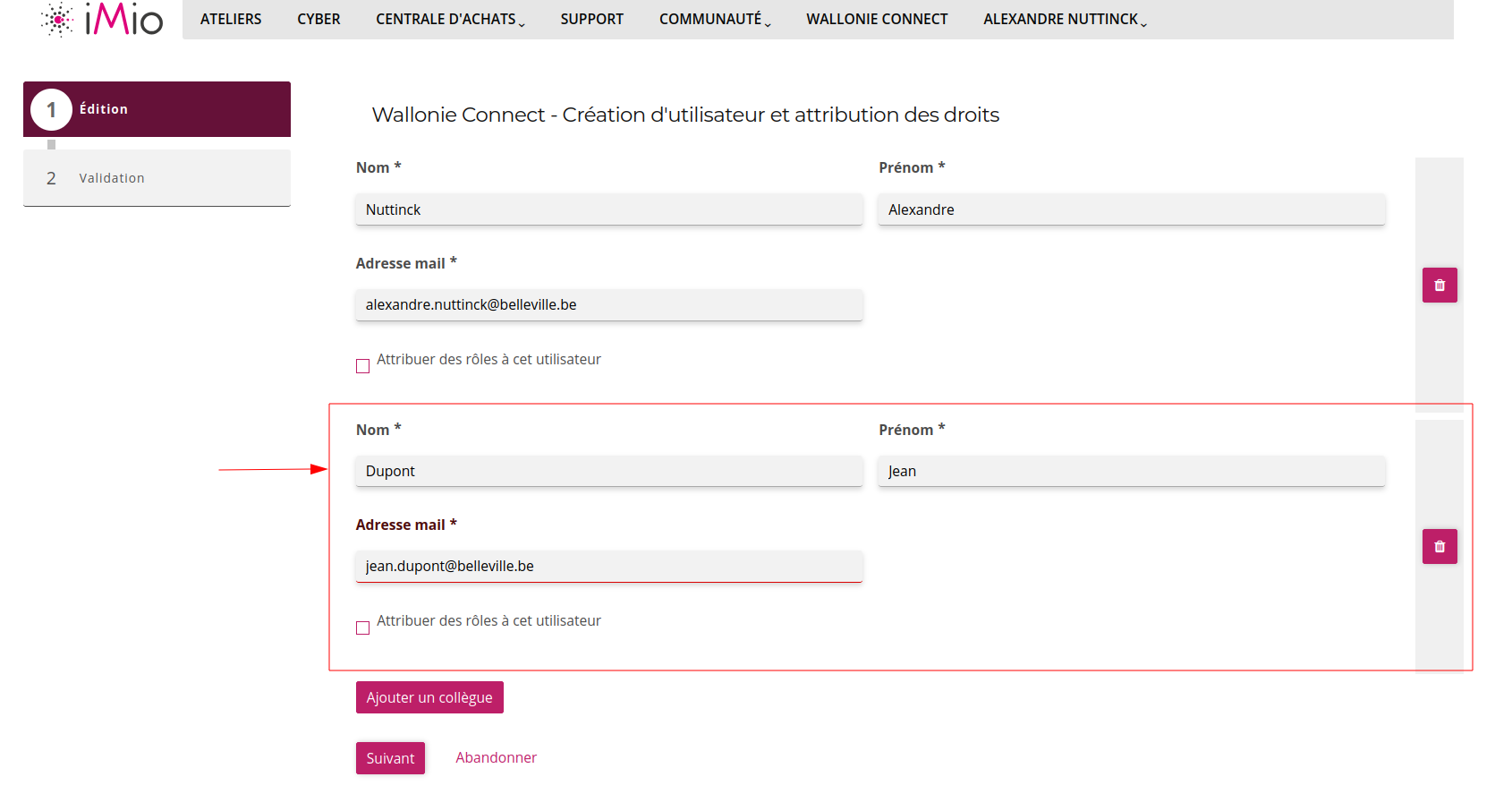This screenshot has height=794, width=1512.
Task: Delete the Dupont user entry with trash icon
Action: click(x=1440, y=547)
